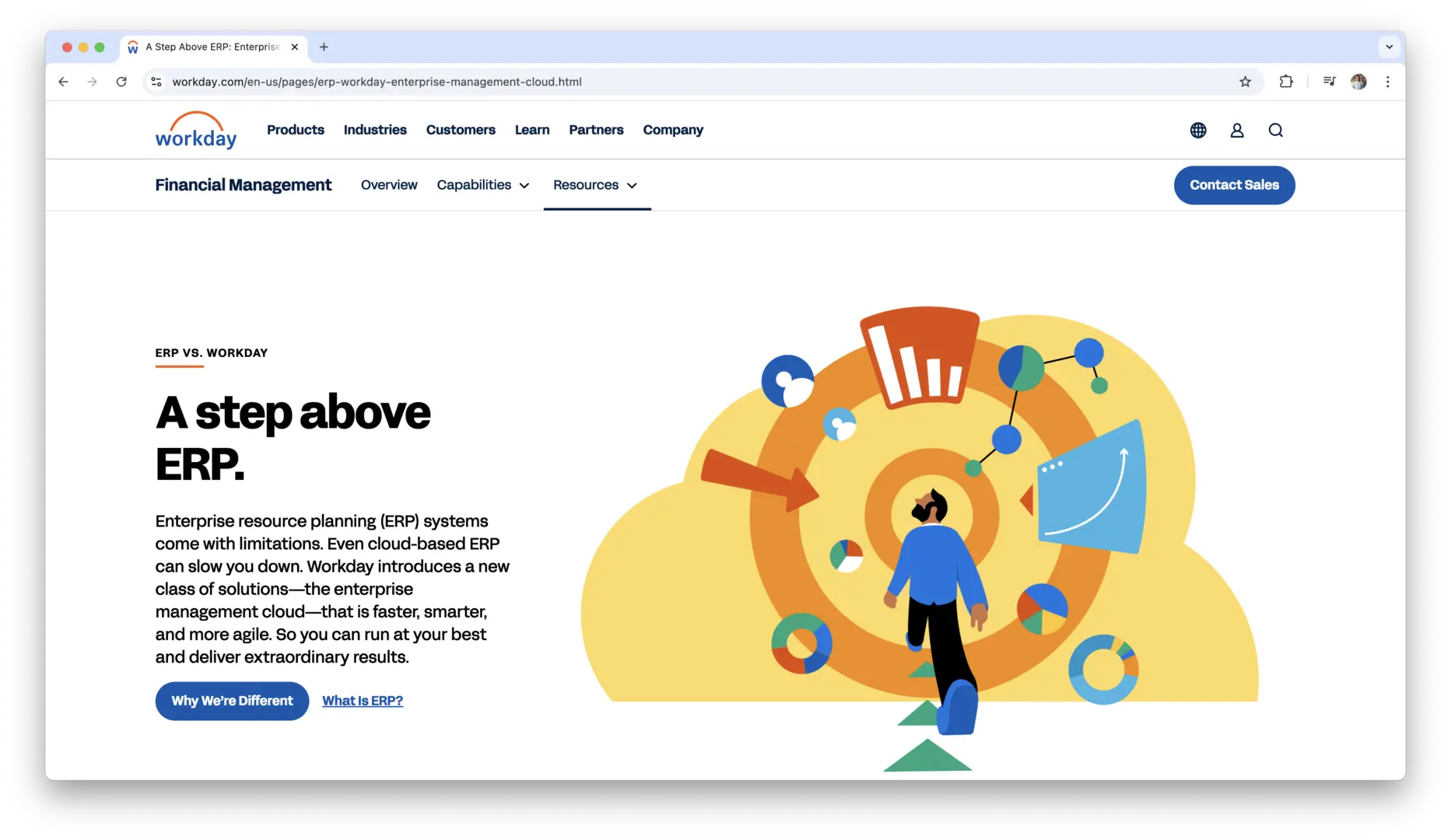
Task: Open the media controls icon
Action: coord(1329,82)
